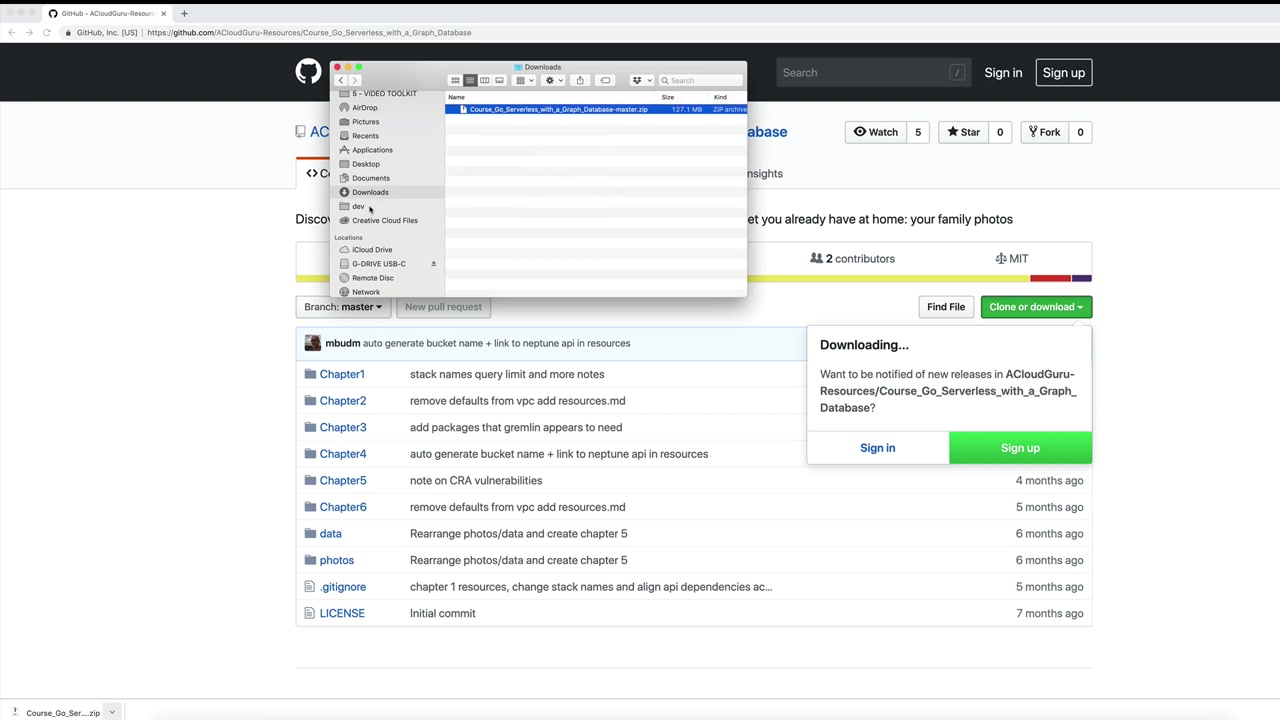Click Sign in inside the Downloading popup
Viewport: 1280px width, 720px height.
pos(878,448)
